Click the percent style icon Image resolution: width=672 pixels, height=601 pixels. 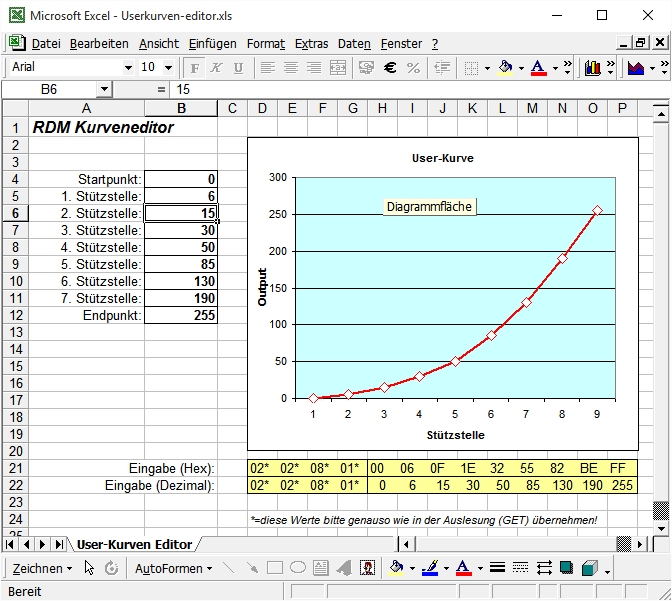(x=413, y=68)
